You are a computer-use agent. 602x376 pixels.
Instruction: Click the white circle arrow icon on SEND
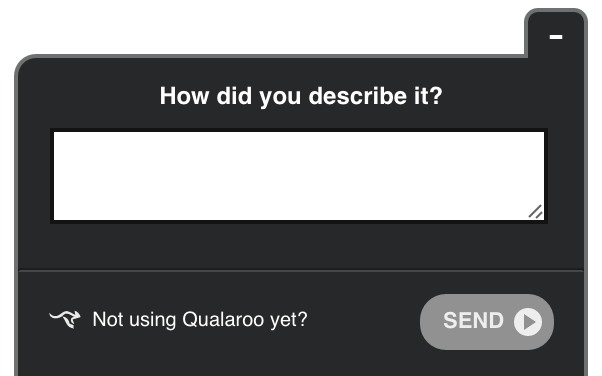pyautogui.click(x=528, y=322)
